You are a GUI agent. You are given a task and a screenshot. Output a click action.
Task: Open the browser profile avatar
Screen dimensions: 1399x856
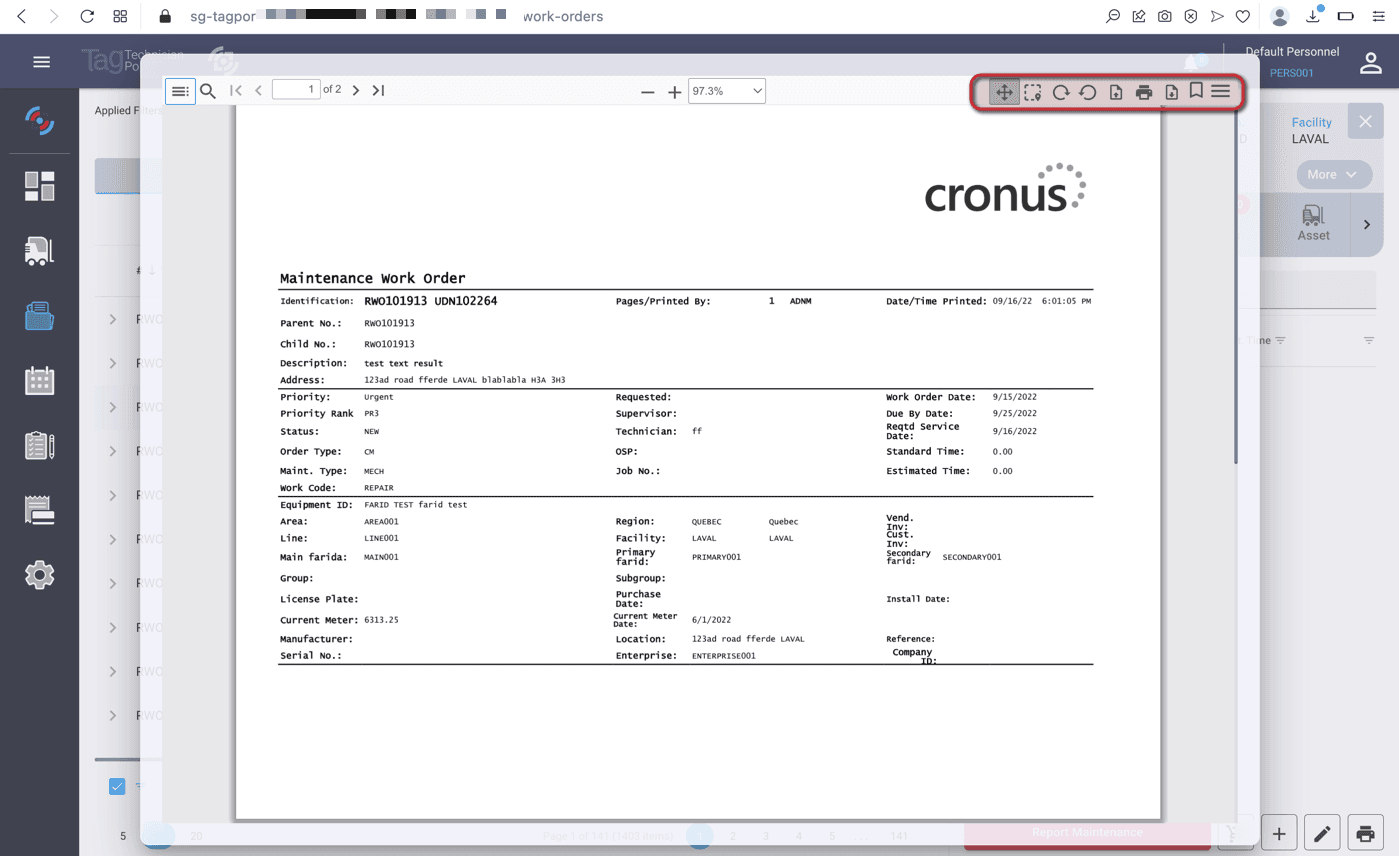click(x=1279, y=16)
